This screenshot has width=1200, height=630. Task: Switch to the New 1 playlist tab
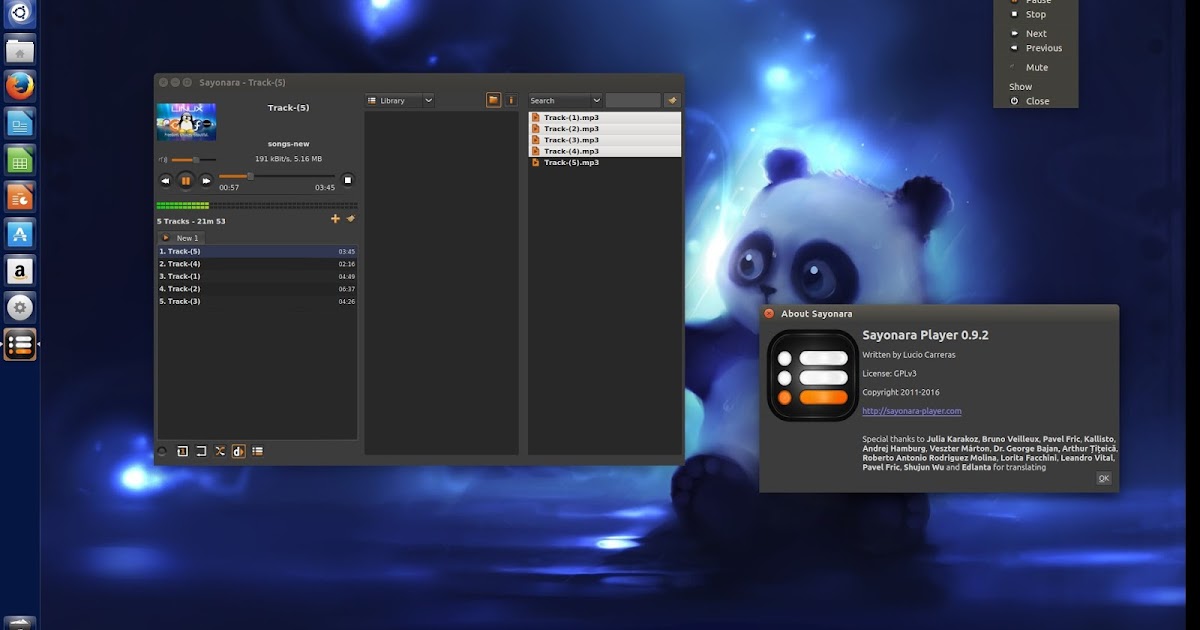click(181, 238)
